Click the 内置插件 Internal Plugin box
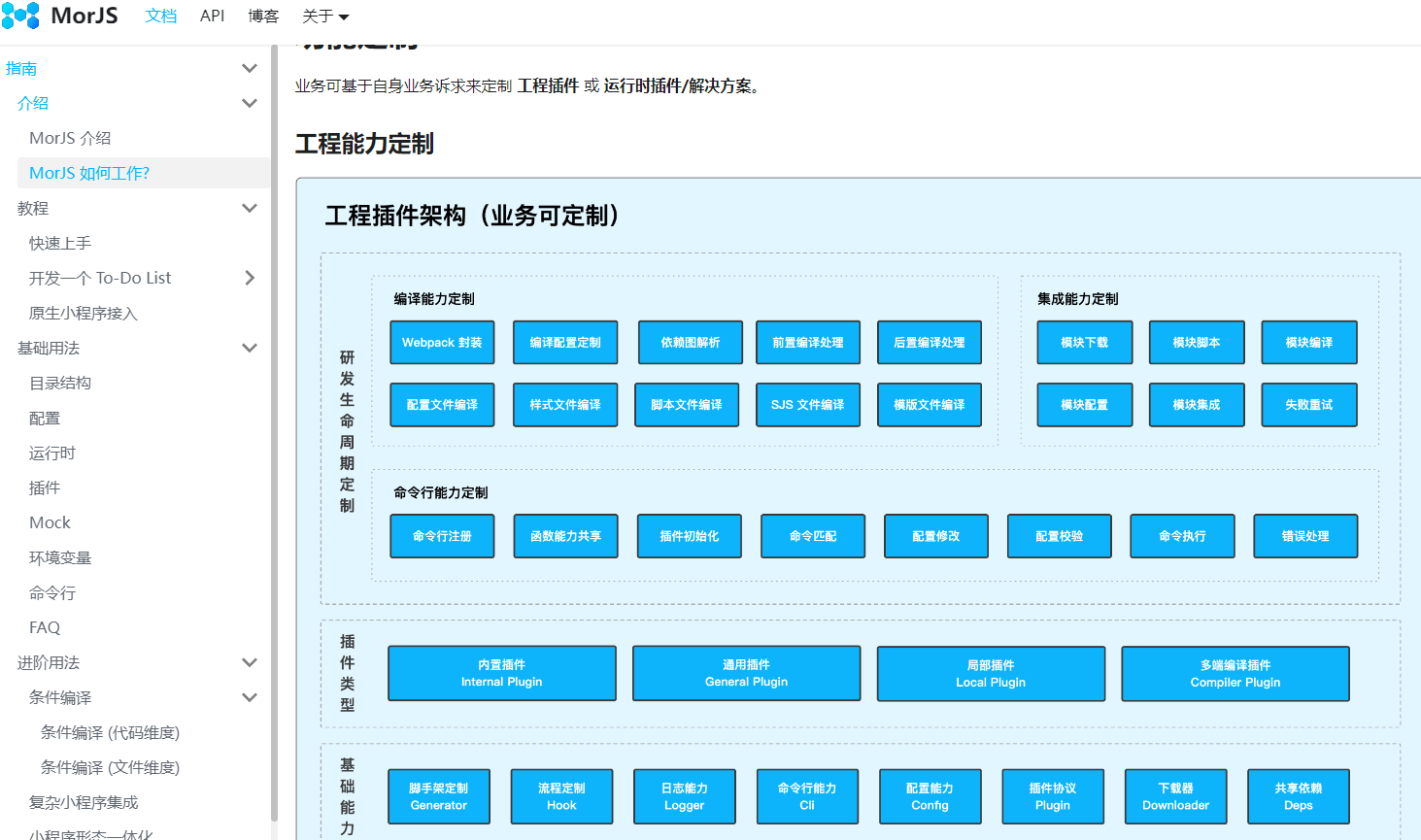The image size is (1421, 840). [x=502, y=673]
